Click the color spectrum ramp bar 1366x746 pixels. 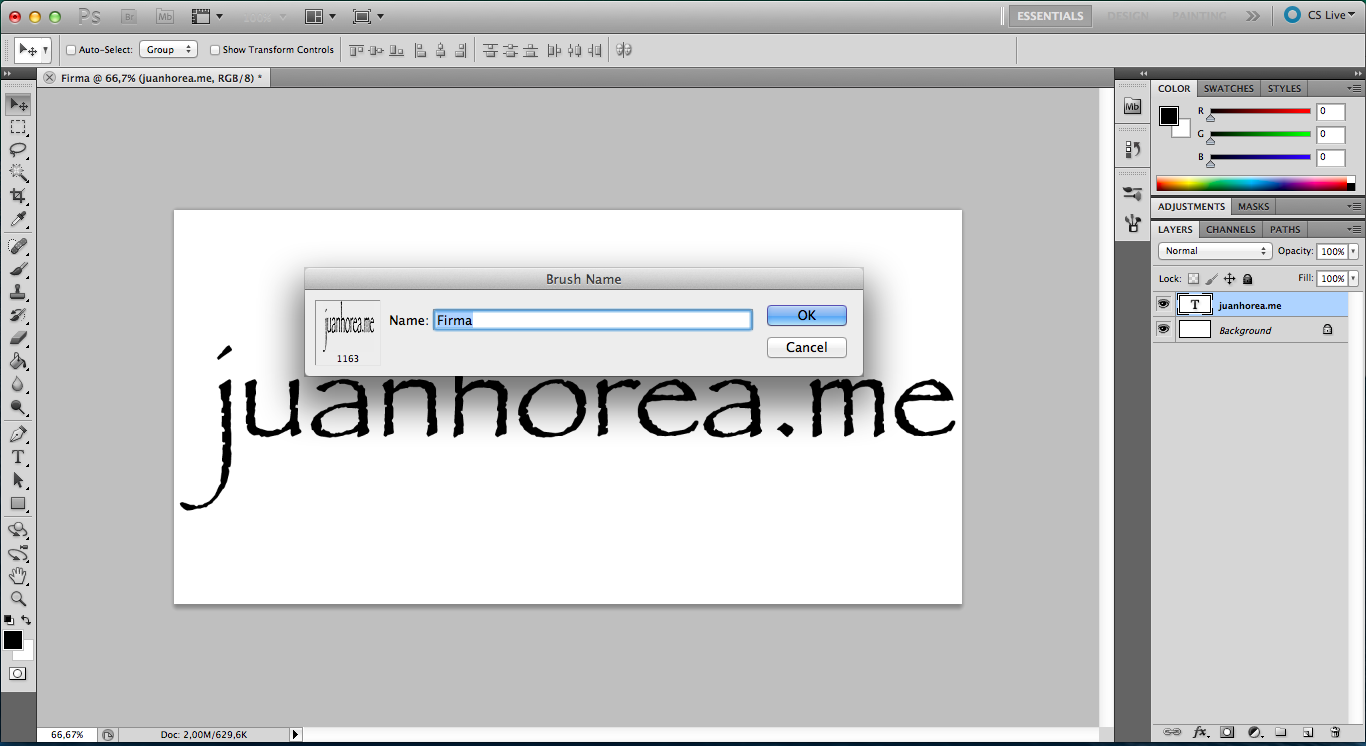1252,184
